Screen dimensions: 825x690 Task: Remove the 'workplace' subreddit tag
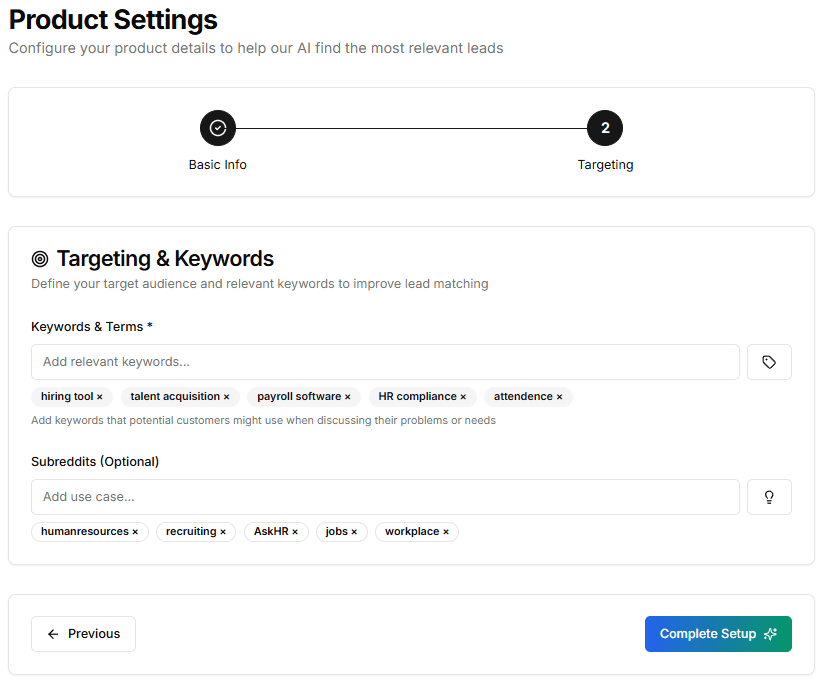click(446, 532)
